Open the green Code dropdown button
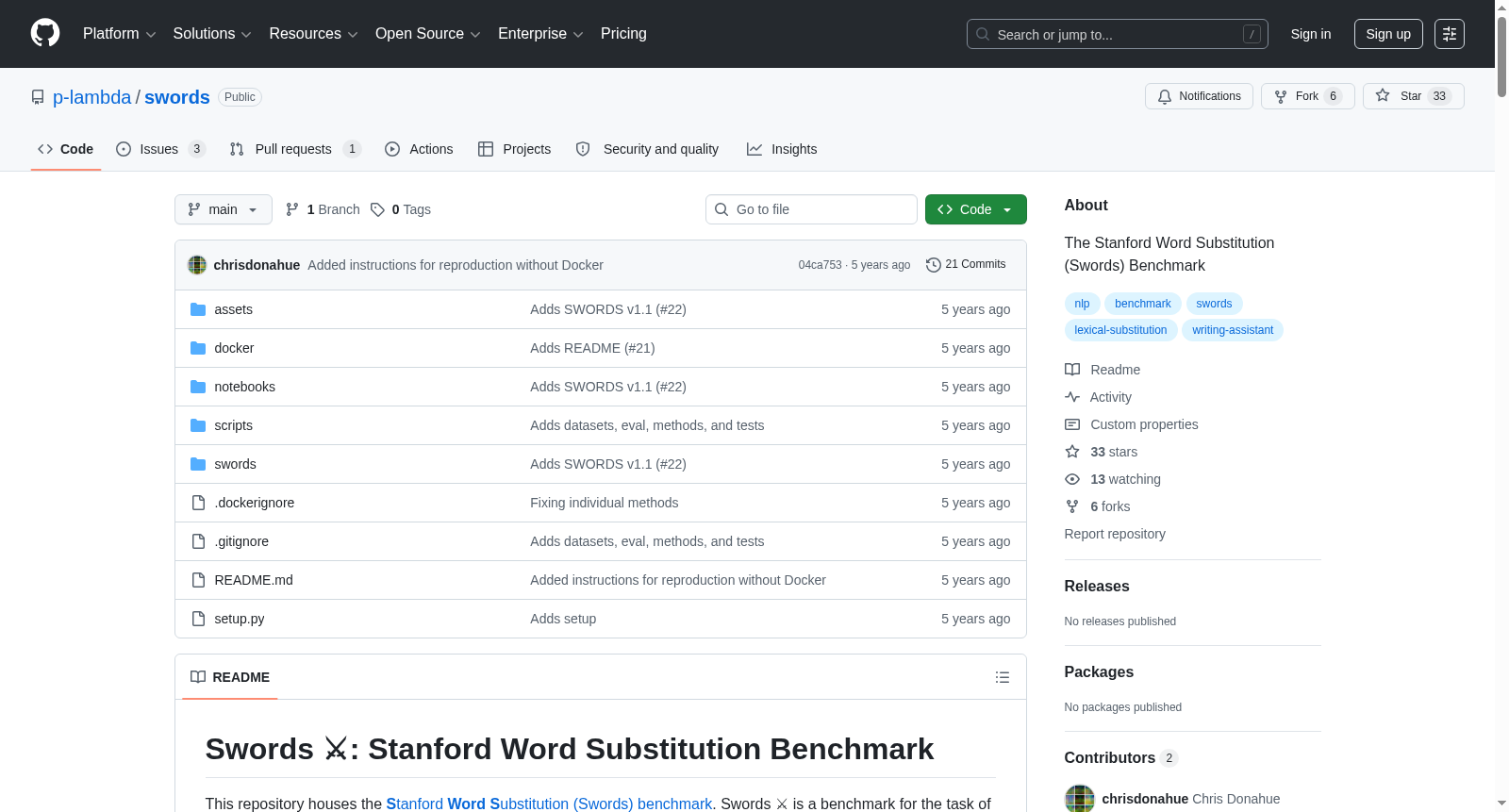The width and height of the screenshot is (1509, 812). (x=976, y=209)
